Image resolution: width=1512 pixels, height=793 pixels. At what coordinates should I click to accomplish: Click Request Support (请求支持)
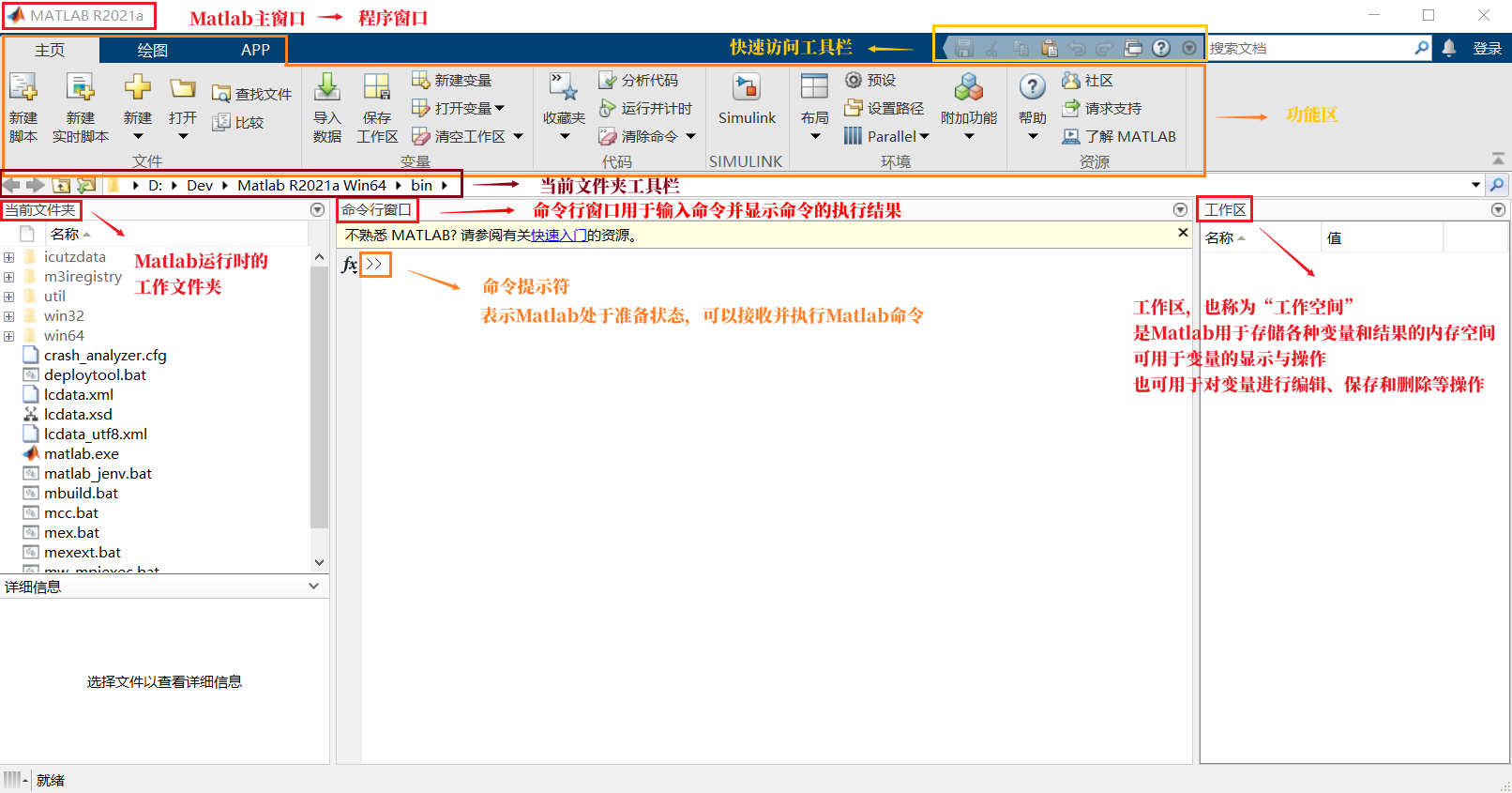pos(1102,109)
